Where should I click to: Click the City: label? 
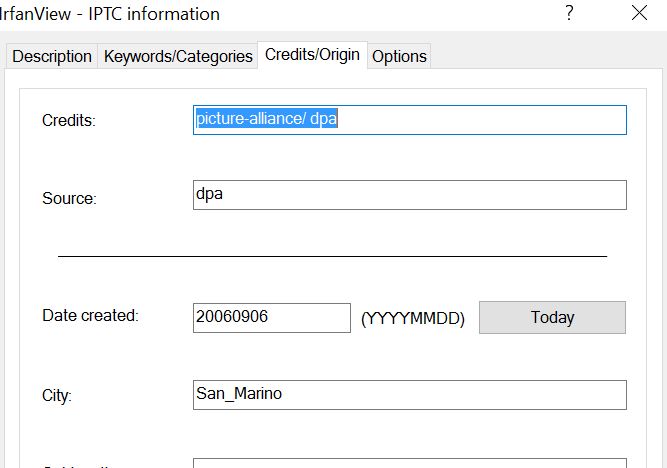coord(57,396)
